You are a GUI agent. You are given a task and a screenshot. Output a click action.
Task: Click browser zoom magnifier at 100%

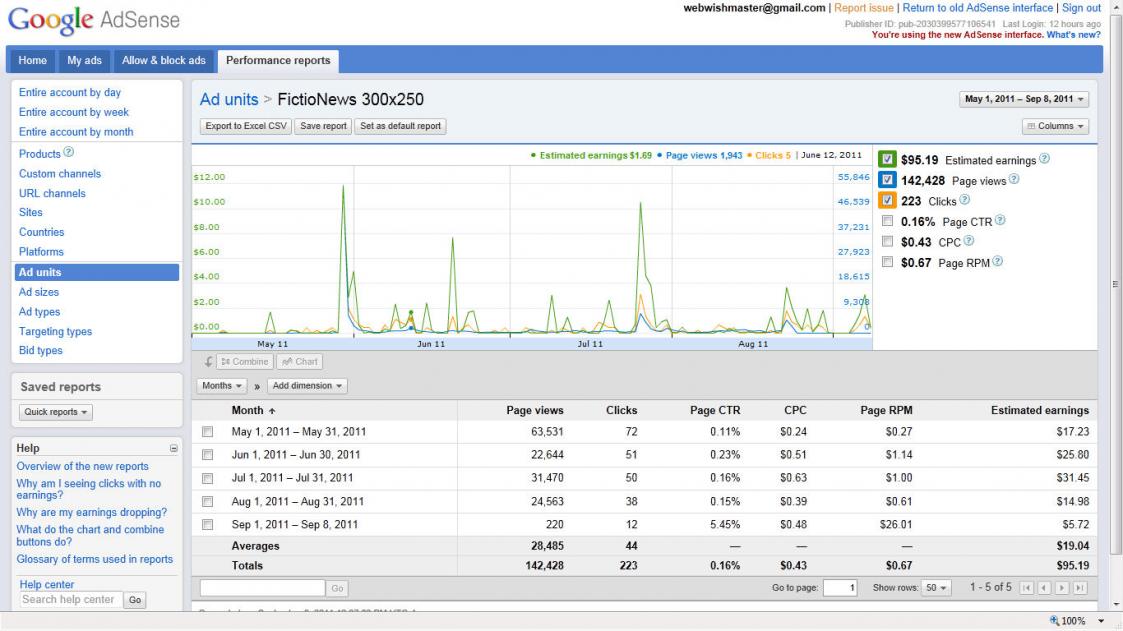tap(1054, 621)
